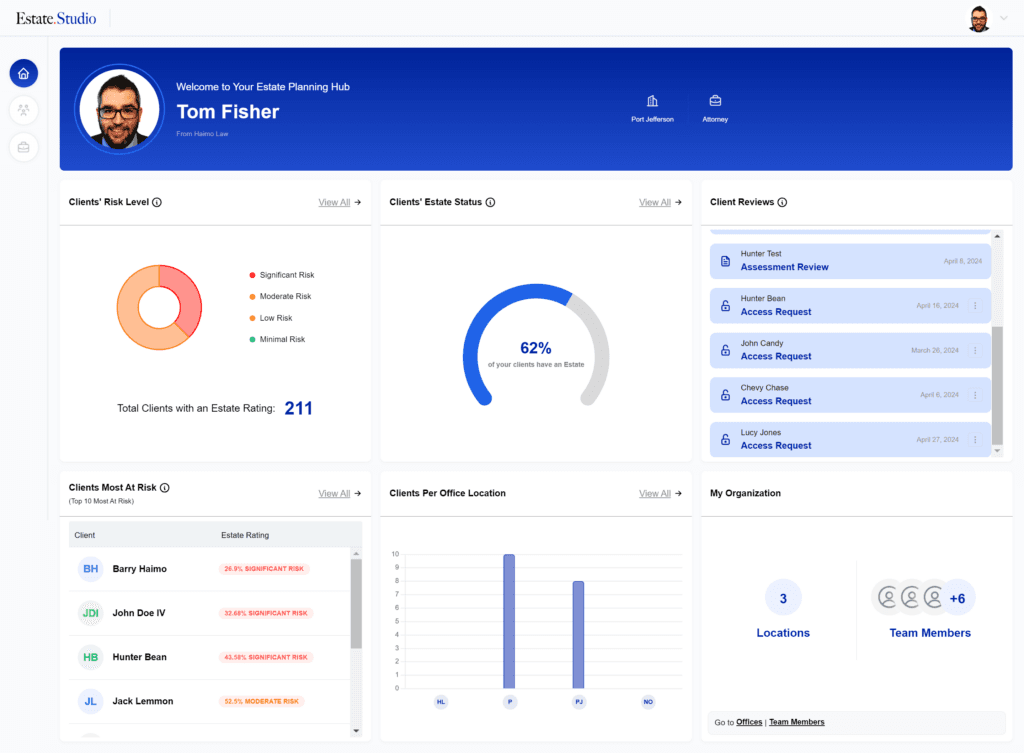Click info icon beside Clients' Risk Level

[157, 202]
